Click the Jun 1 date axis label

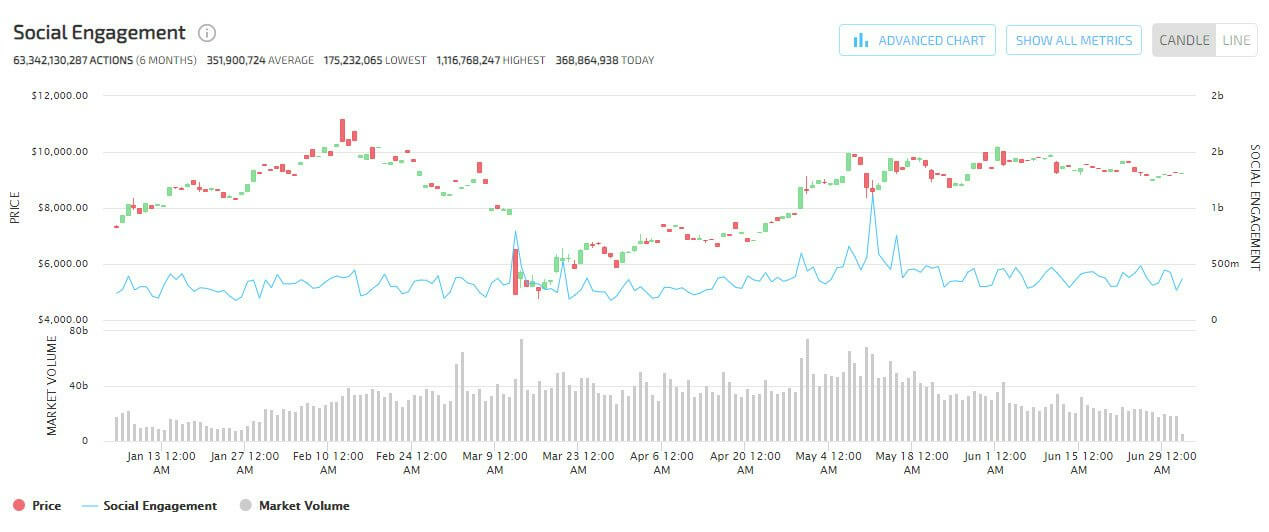[995, 462]
